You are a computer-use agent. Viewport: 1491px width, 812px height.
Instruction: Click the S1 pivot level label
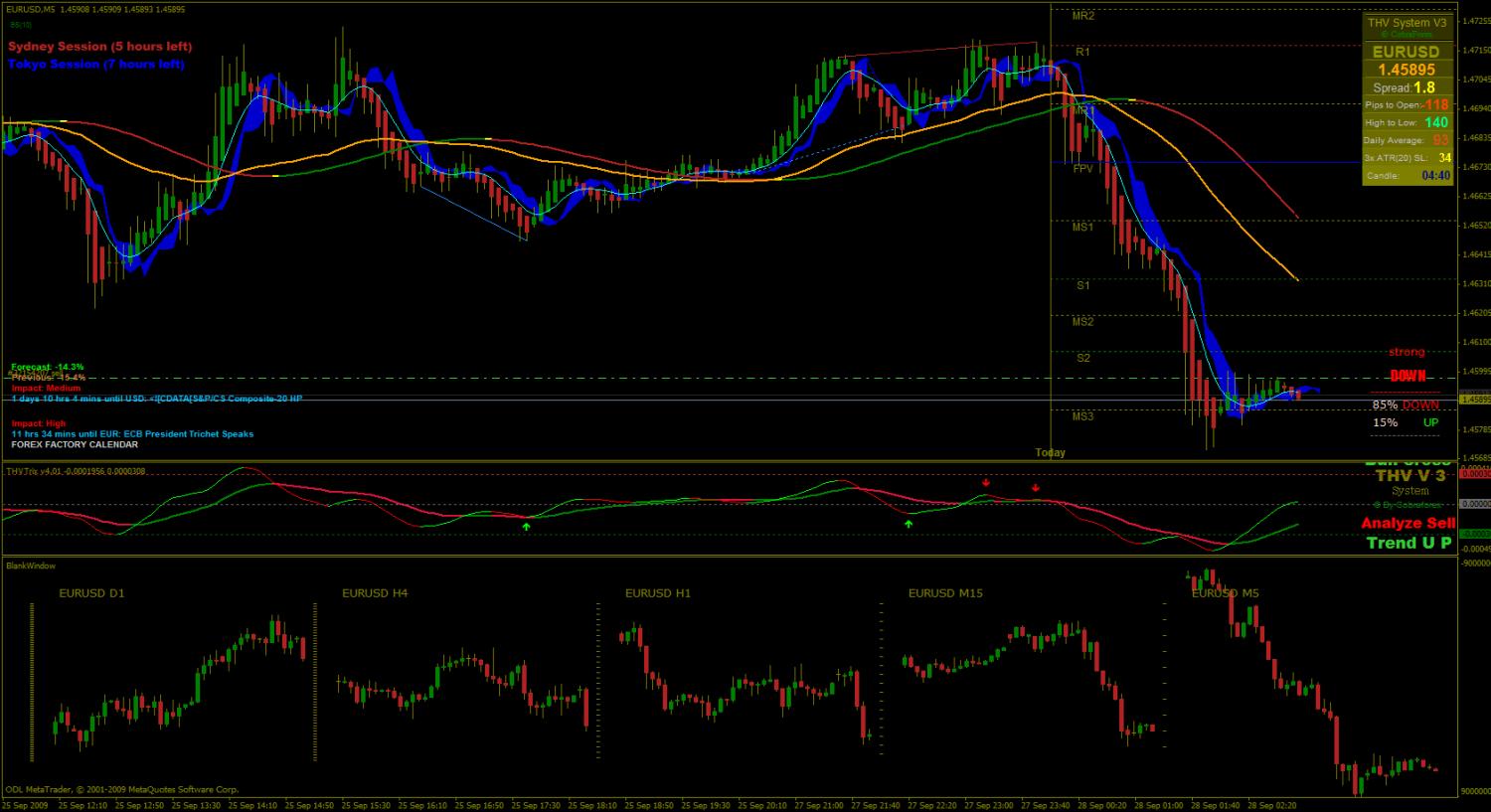pyautogui.click(x=1083, y=285)
